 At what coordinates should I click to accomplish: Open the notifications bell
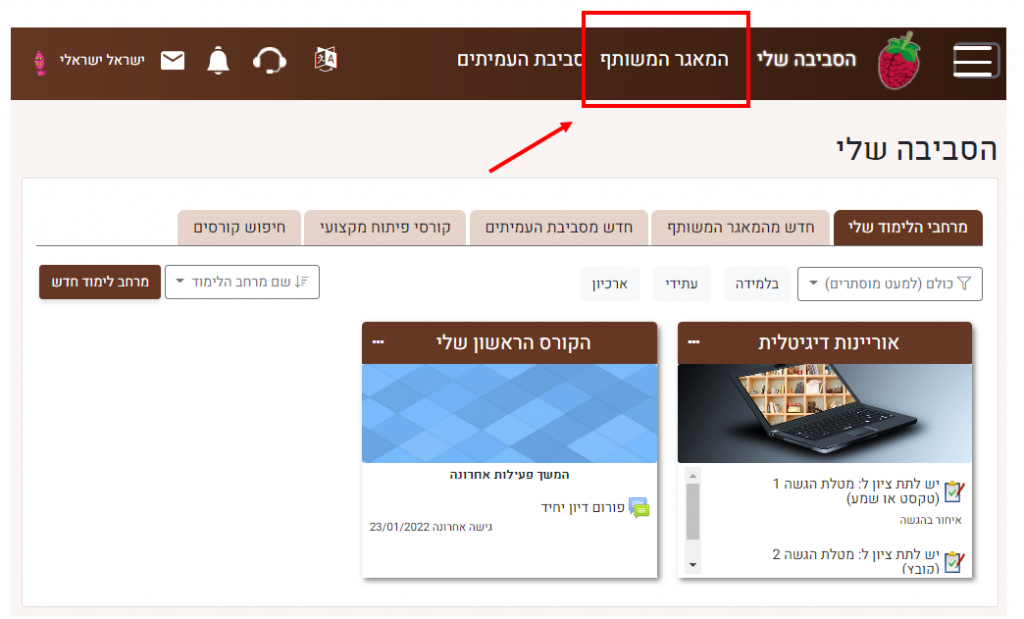(218, 60)
